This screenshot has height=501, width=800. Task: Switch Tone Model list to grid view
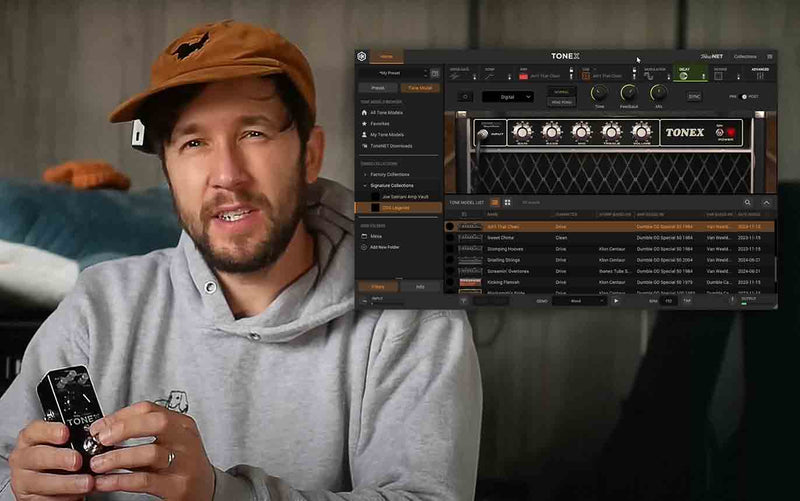[507, 203]
